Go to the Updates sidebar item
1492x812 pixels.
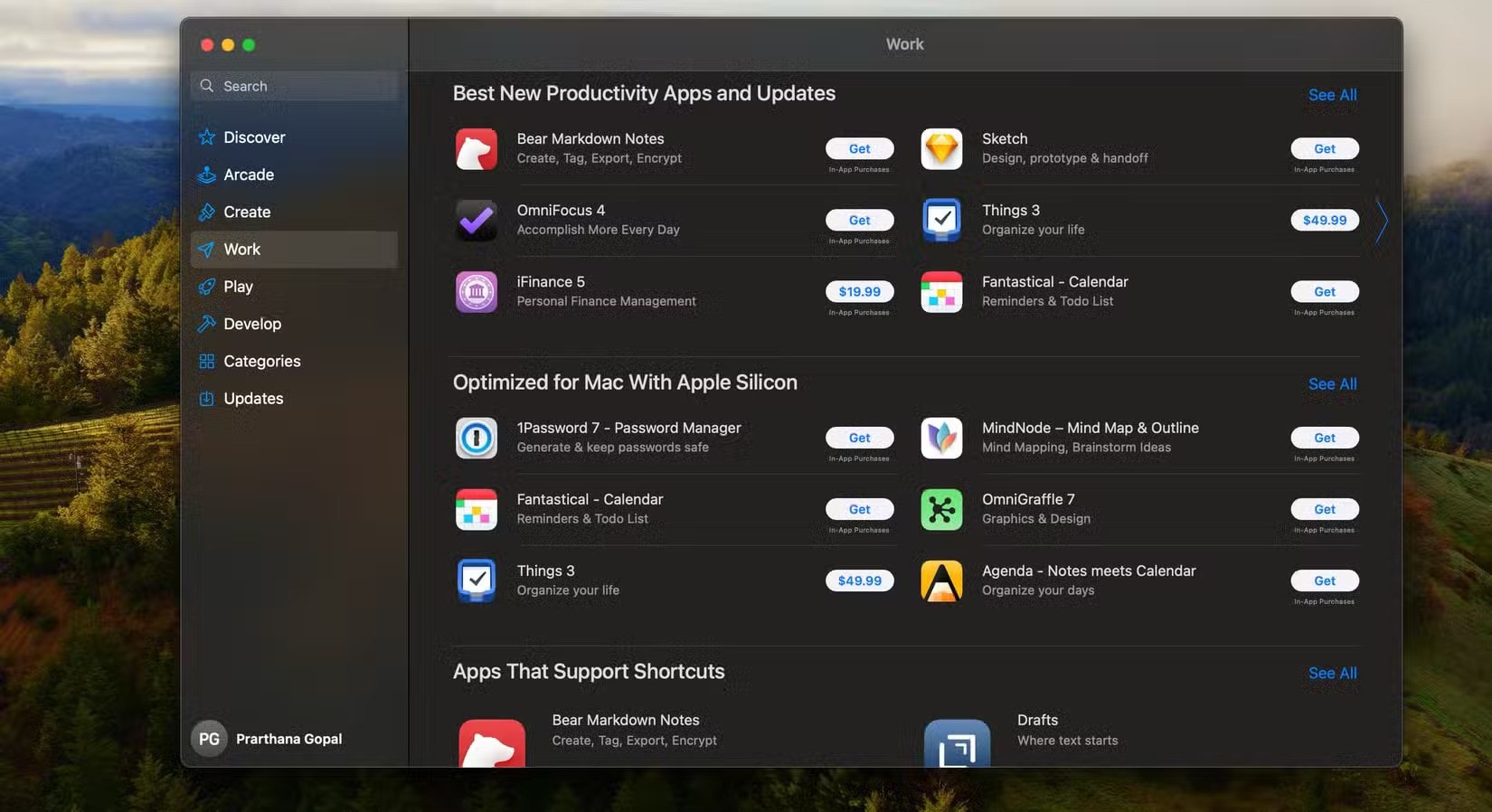point(253,399)
